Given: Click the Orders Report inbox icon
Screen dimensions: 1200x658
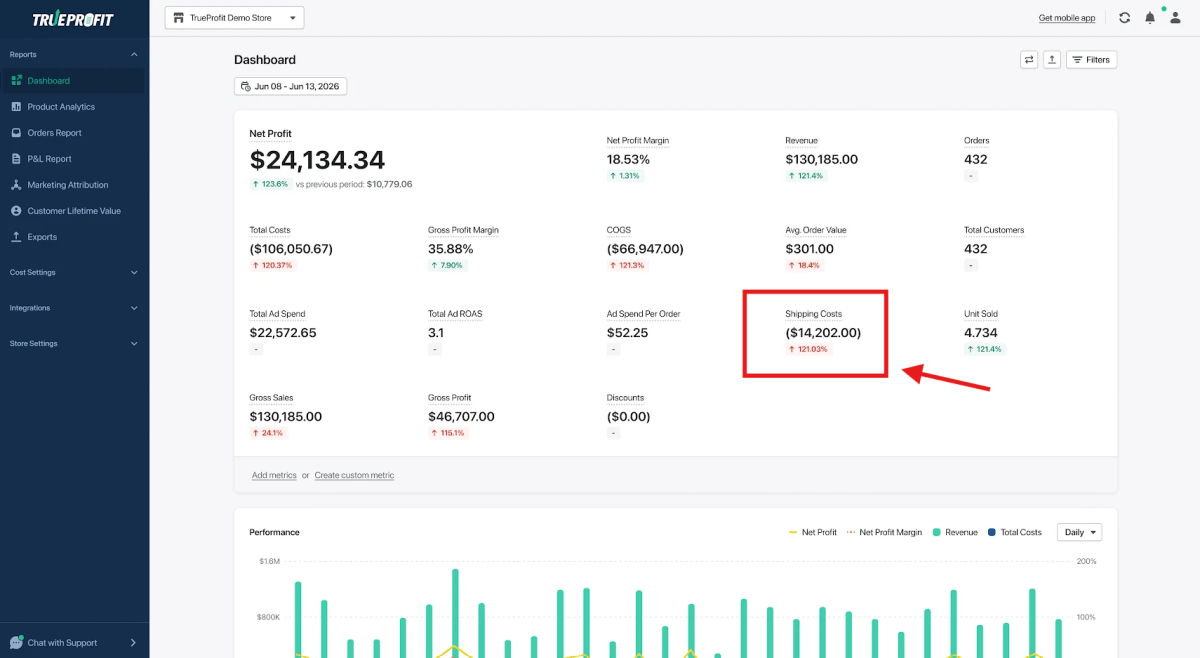Looking at the screenshot, I should point(17,133).
